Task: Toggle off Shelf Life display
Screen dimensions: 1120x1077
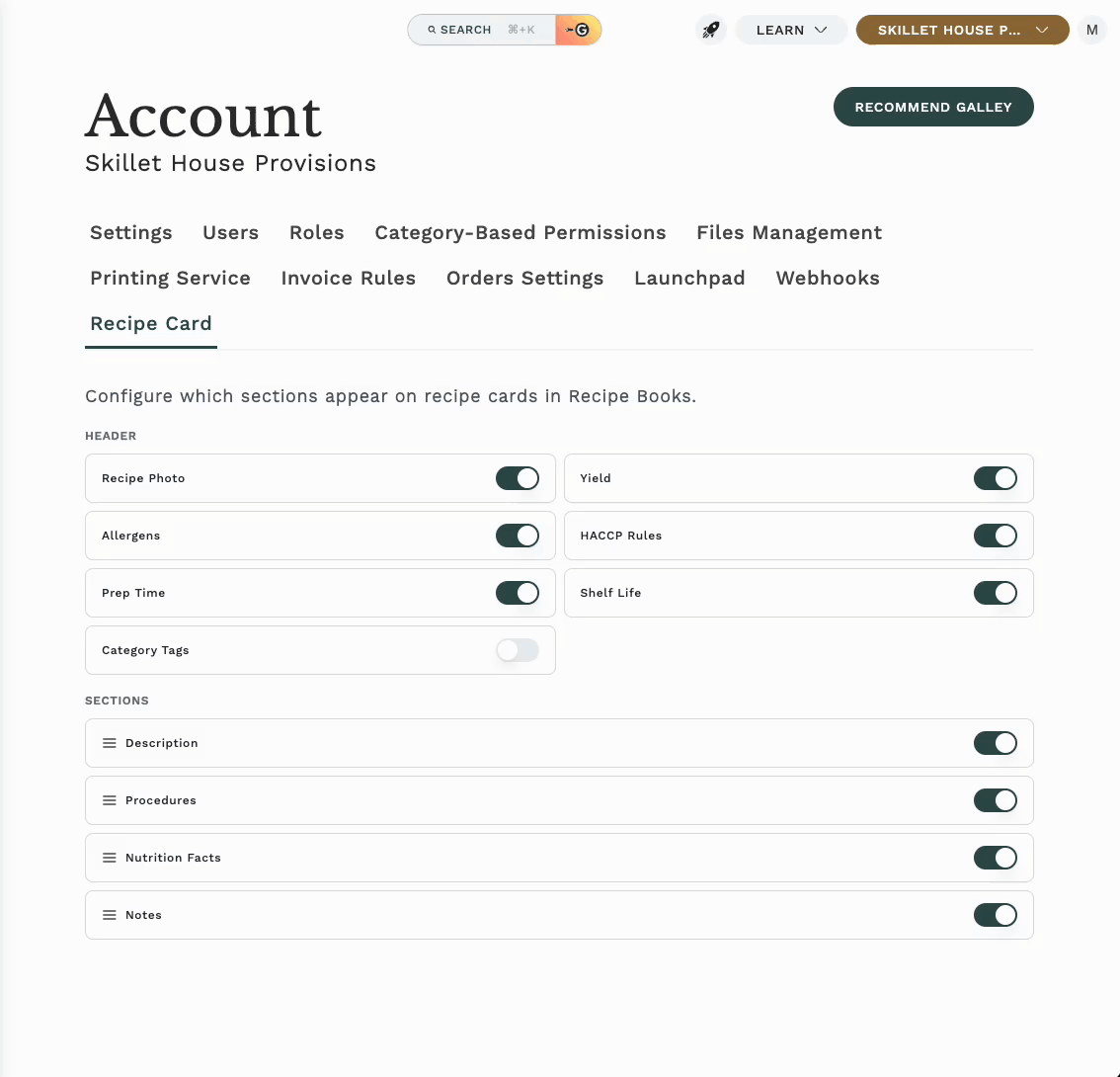Action: click(x=995, y=593)
